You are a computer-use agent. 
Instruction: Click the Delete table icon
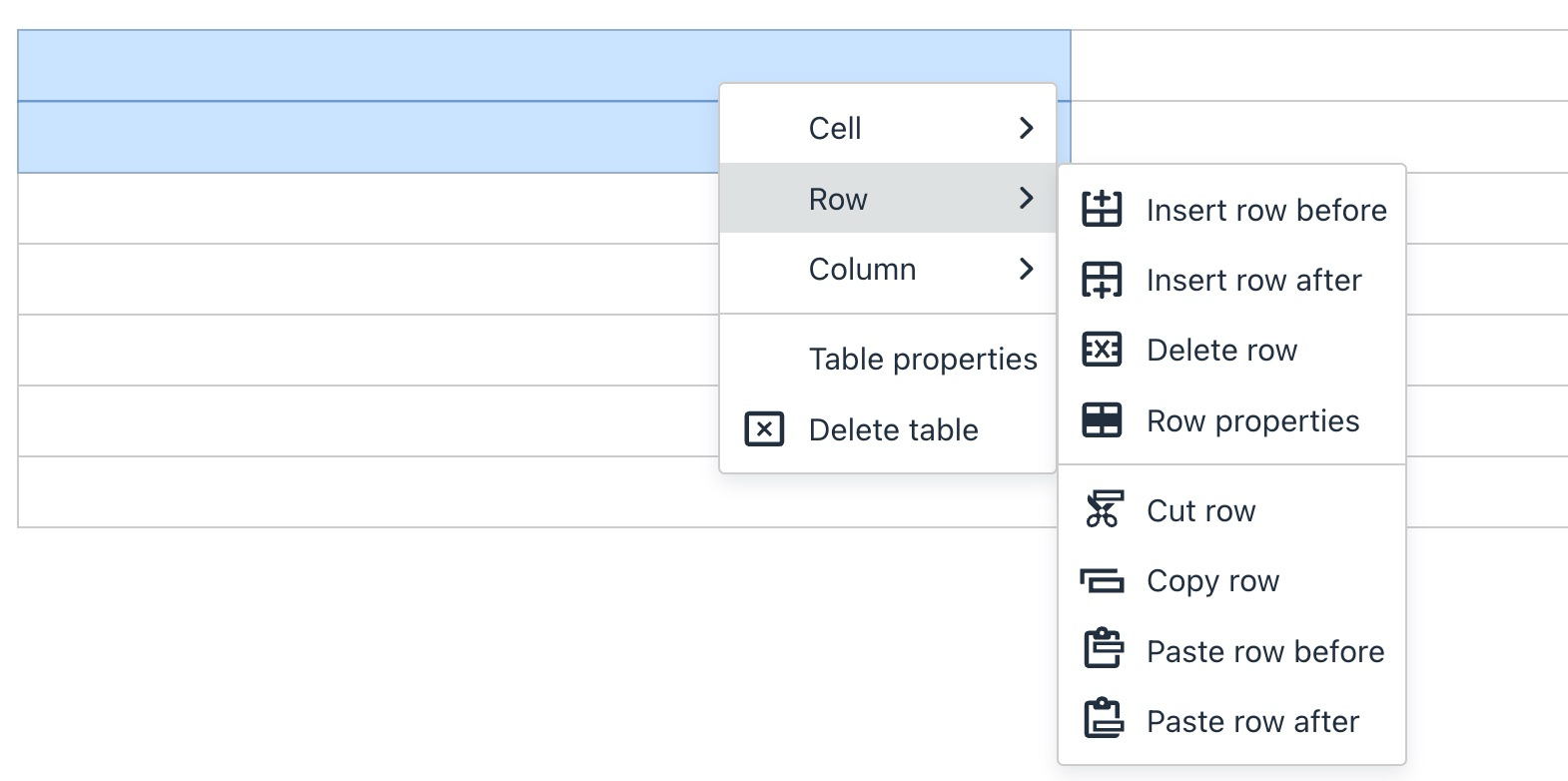tap(764, 429)
